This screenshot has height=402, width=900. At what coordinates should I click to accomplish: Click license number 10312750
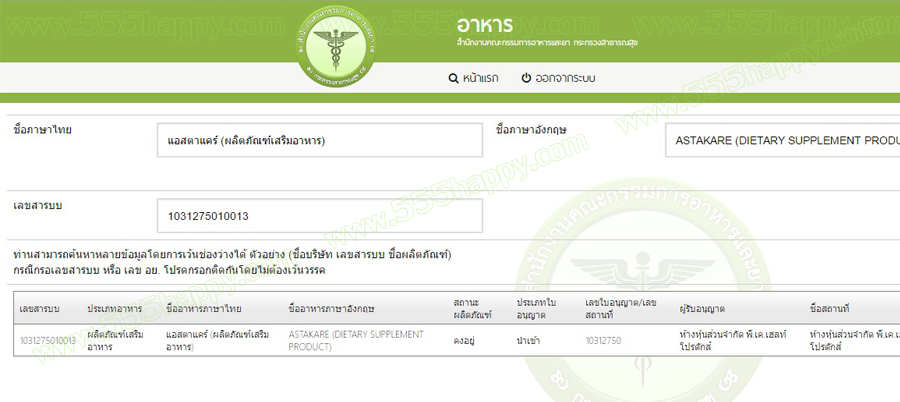point(603,341)
